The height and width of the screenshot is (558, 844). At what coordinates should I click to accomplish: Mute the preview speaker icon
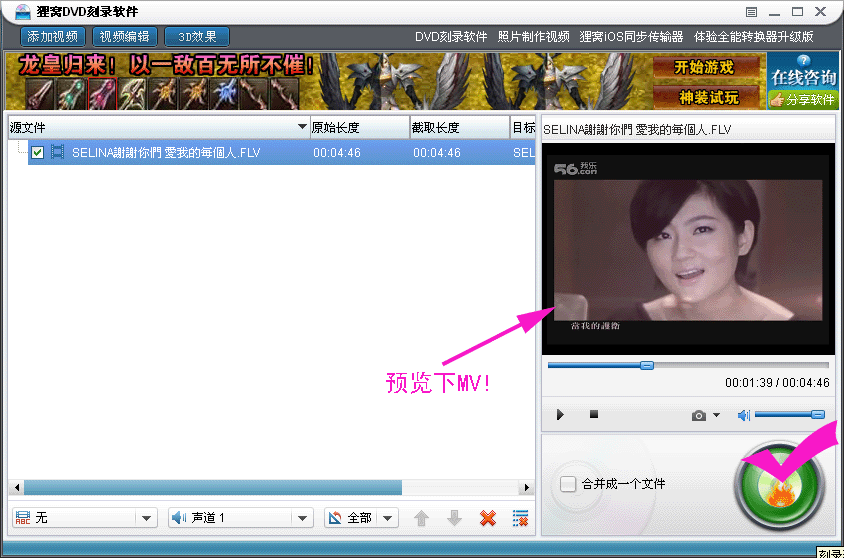click(x=743, y=415)
